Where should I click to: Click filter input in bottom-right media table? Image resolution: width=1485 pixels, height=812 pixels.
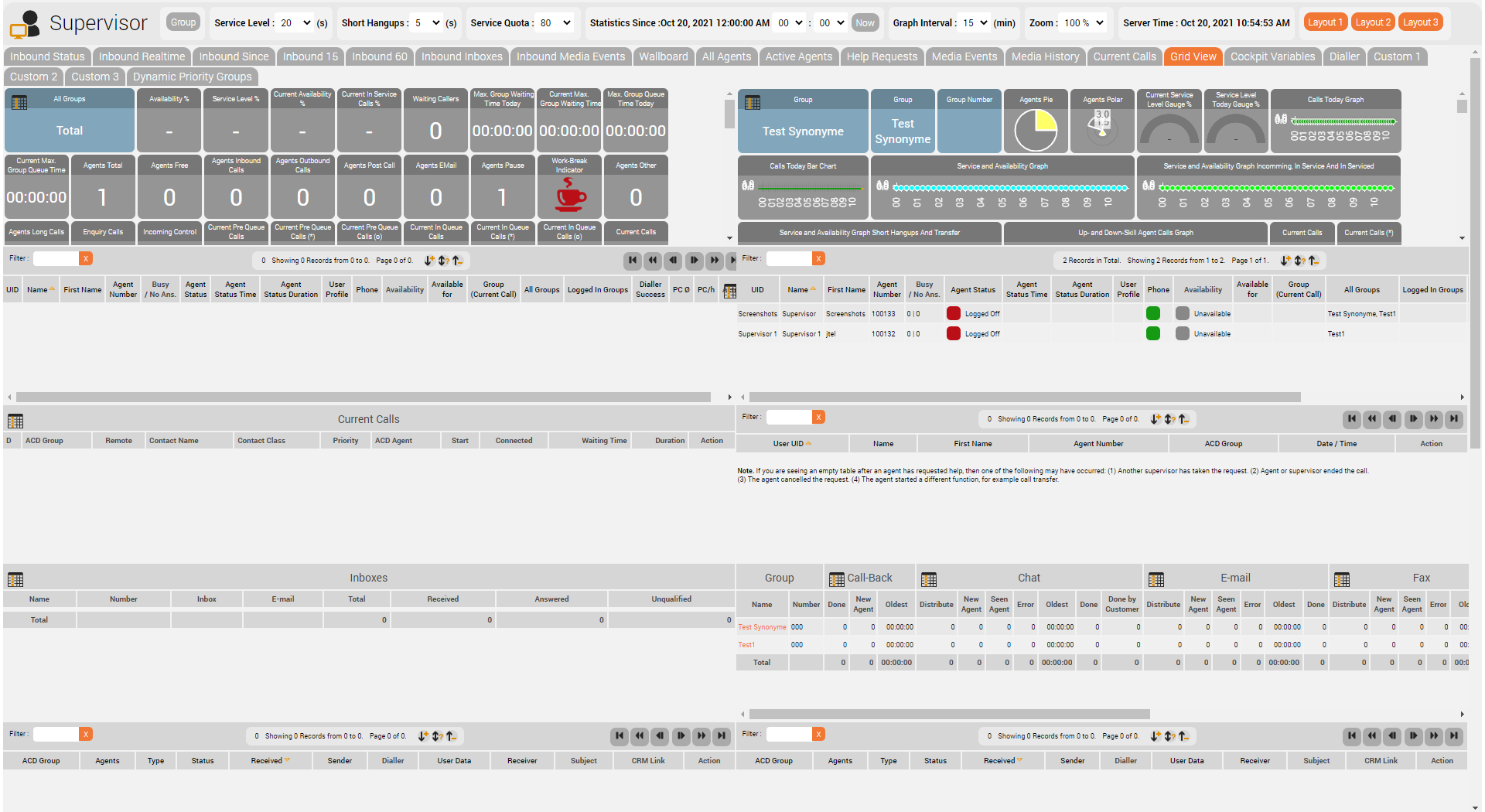pyautogui.click(x=788, y=734)
